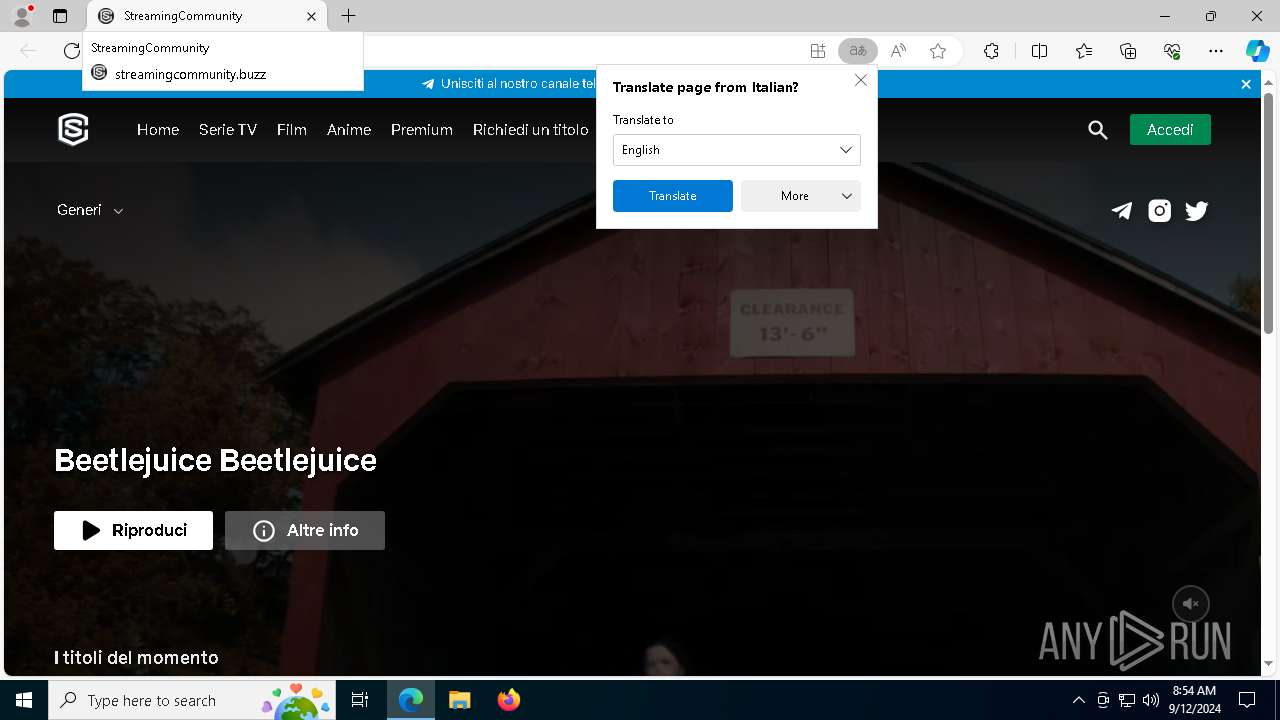Click the taskbar search box
This screenshot has width=1280, height=720.
pos(192,700)
